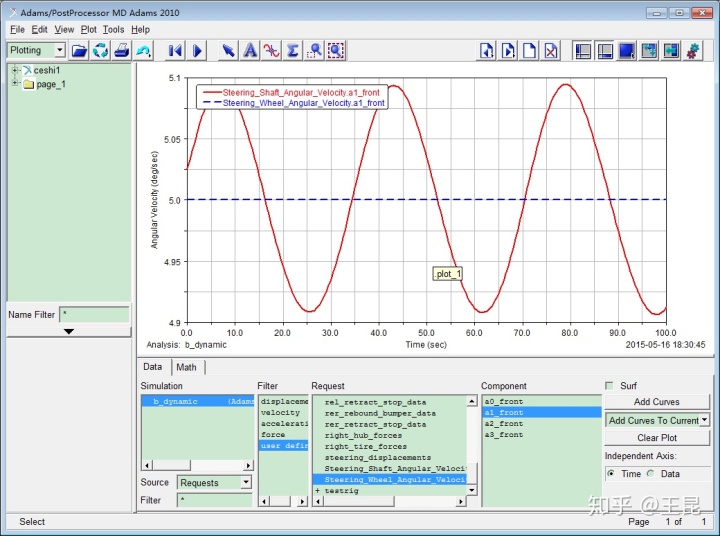Viewport: 720px width, 536px height.
Task: Choose the text annotation 'A' tool
Action: tap(250, 50)
